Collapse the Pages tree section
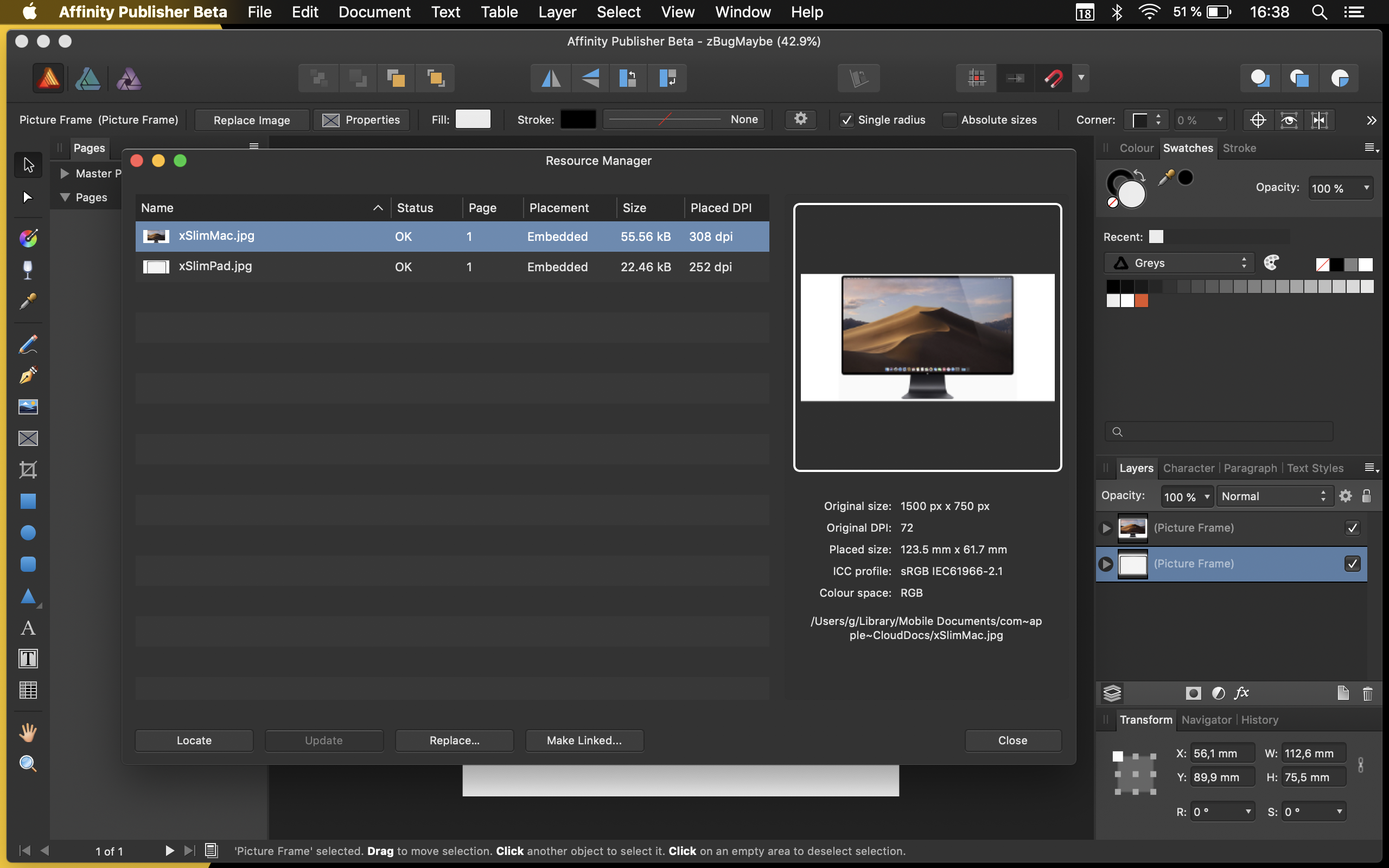1389x868 pixels. (65, 197)
